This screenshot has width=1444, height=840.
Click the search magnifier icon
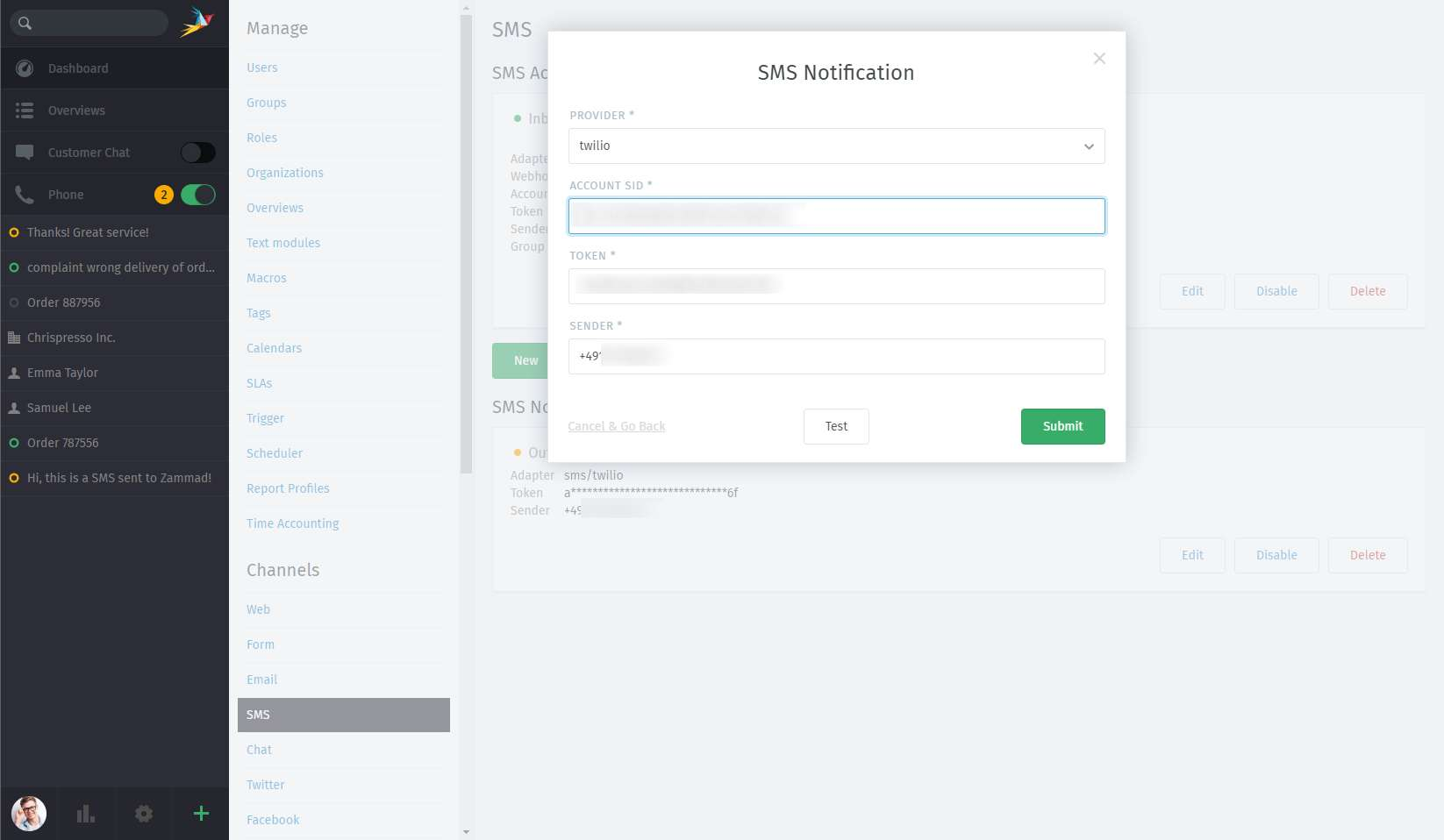25,23
